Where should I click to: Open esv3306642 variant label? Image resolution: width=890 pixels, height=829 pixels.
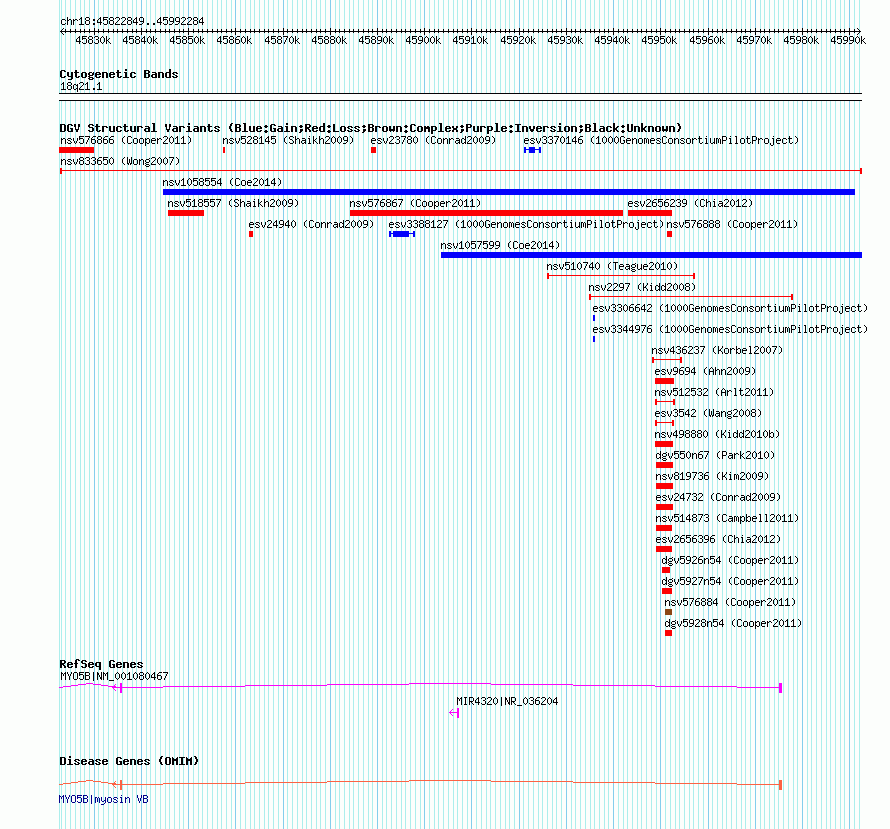coord(730,308)
